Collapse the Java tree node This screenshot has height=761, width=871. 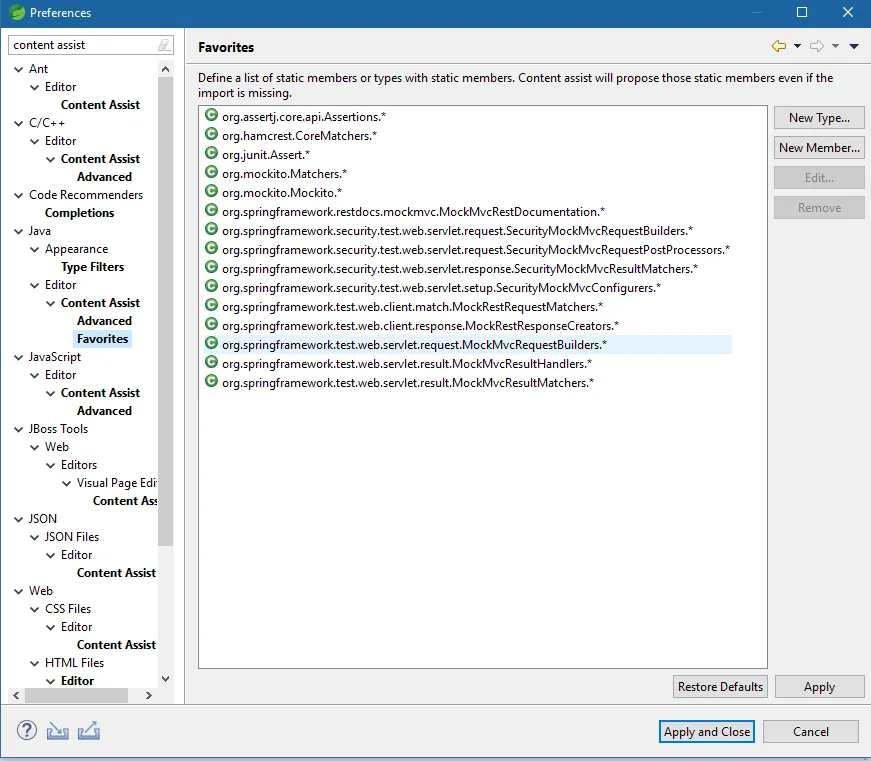(x=18, y=232)
